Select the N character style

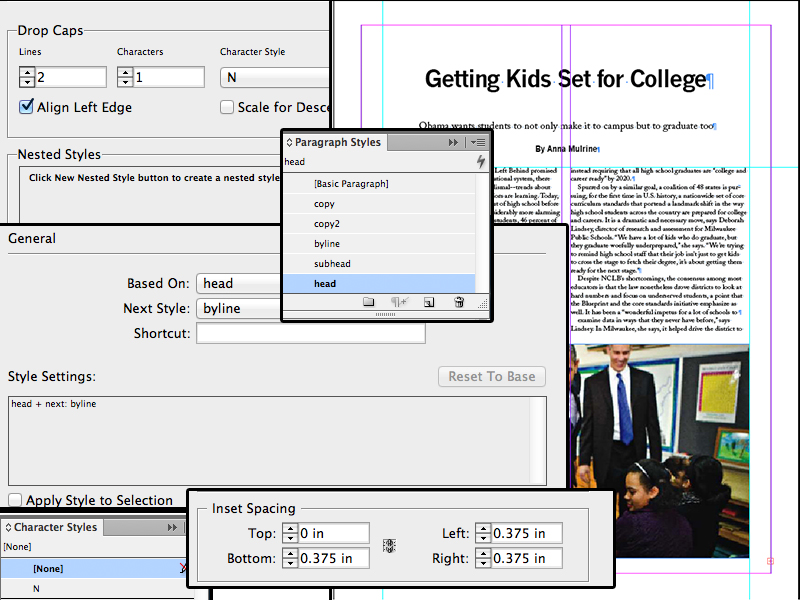click(x=37, y=589)
